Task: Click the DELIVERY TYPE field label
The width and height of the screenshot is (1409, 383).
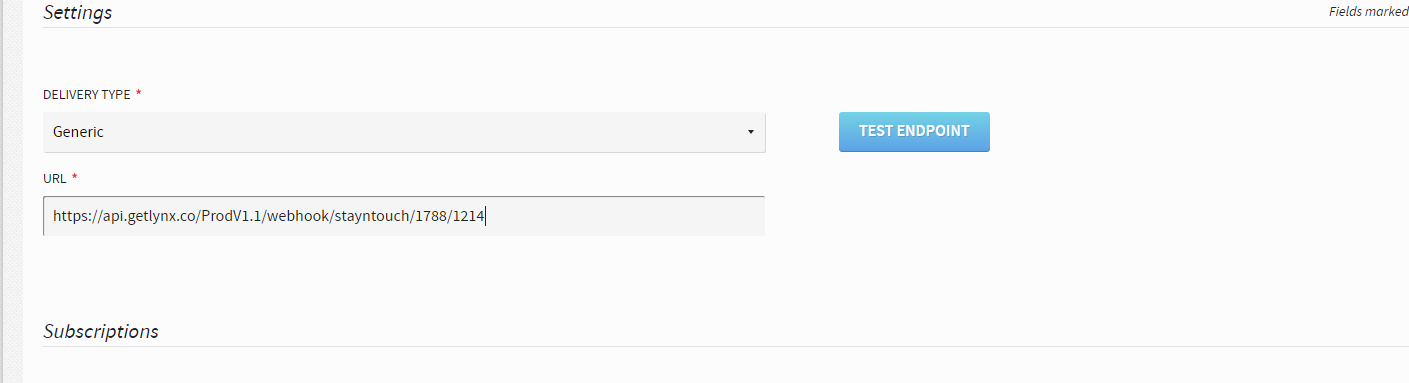Action: point(86,94)
